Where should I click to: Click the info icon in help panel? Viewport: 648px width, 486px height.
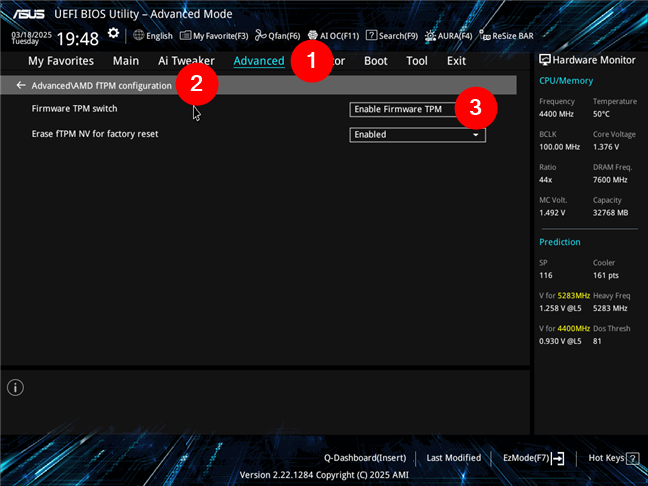point(15,388)
